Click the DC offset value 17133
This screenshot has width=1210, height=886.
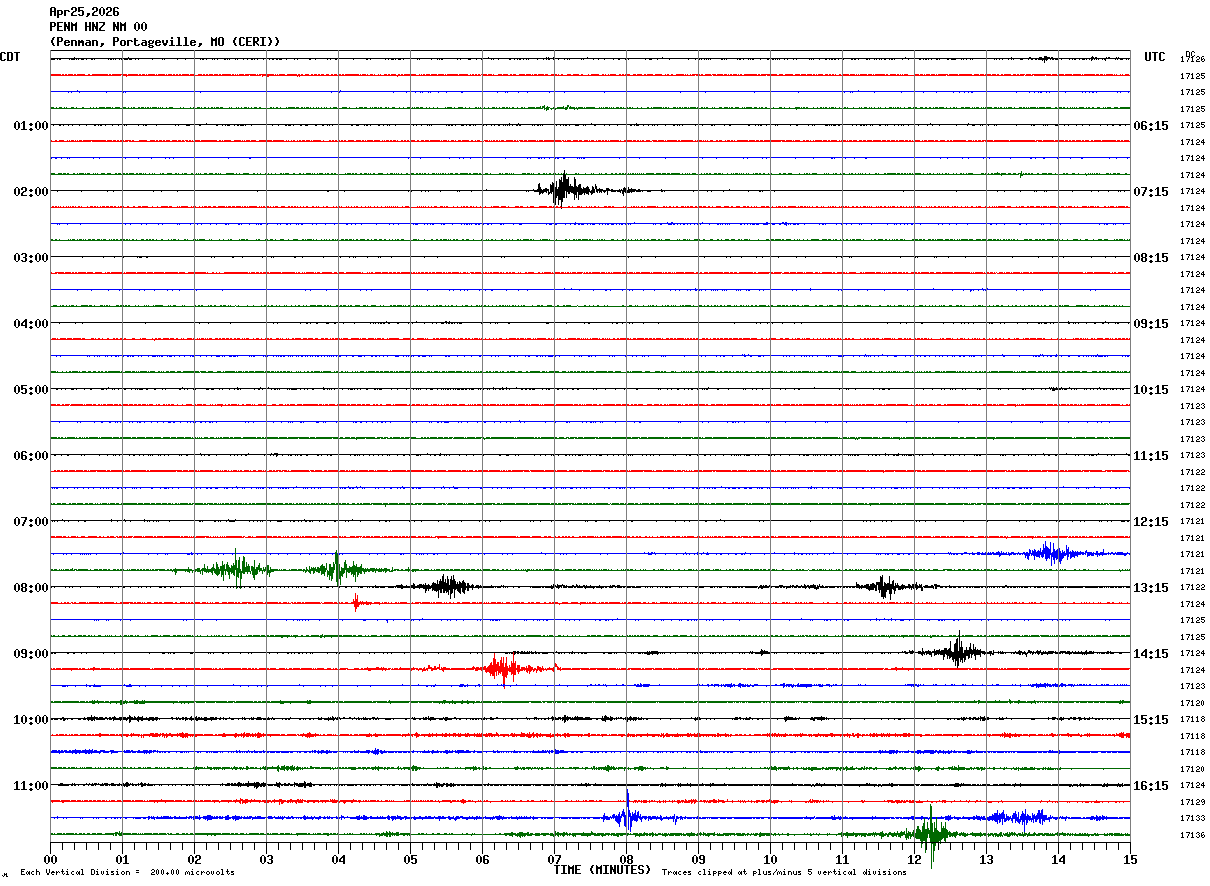[1192, 819]
